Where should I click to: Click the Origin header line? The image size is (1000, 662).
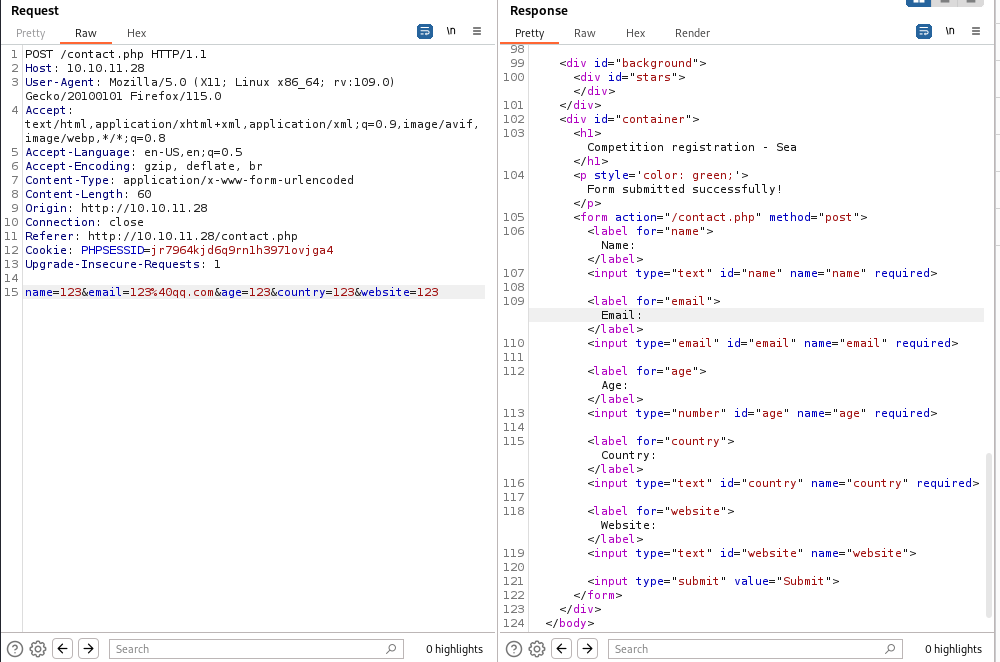(116, 208)
